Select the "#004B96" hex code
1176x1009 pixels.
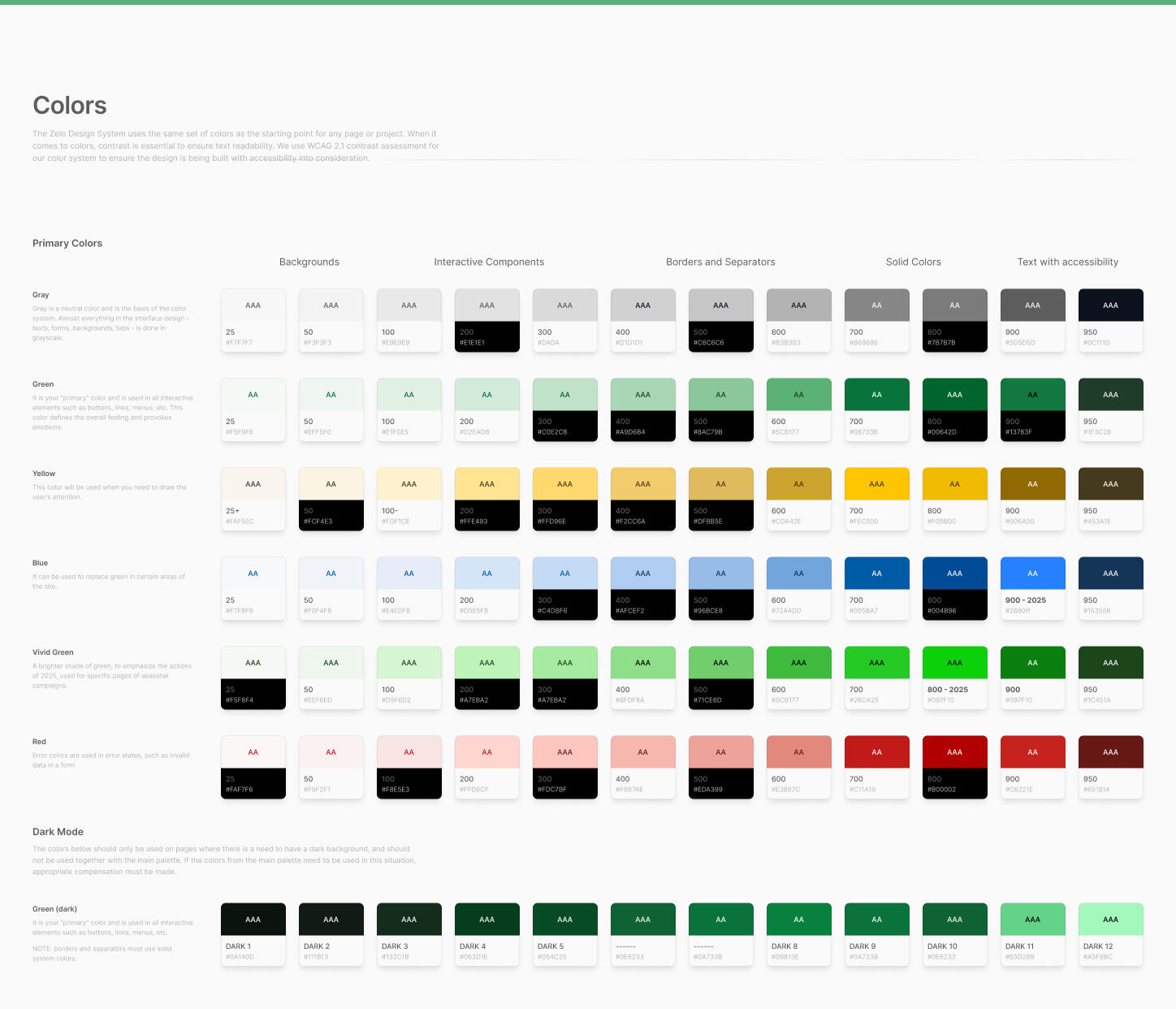coord(942,611)
